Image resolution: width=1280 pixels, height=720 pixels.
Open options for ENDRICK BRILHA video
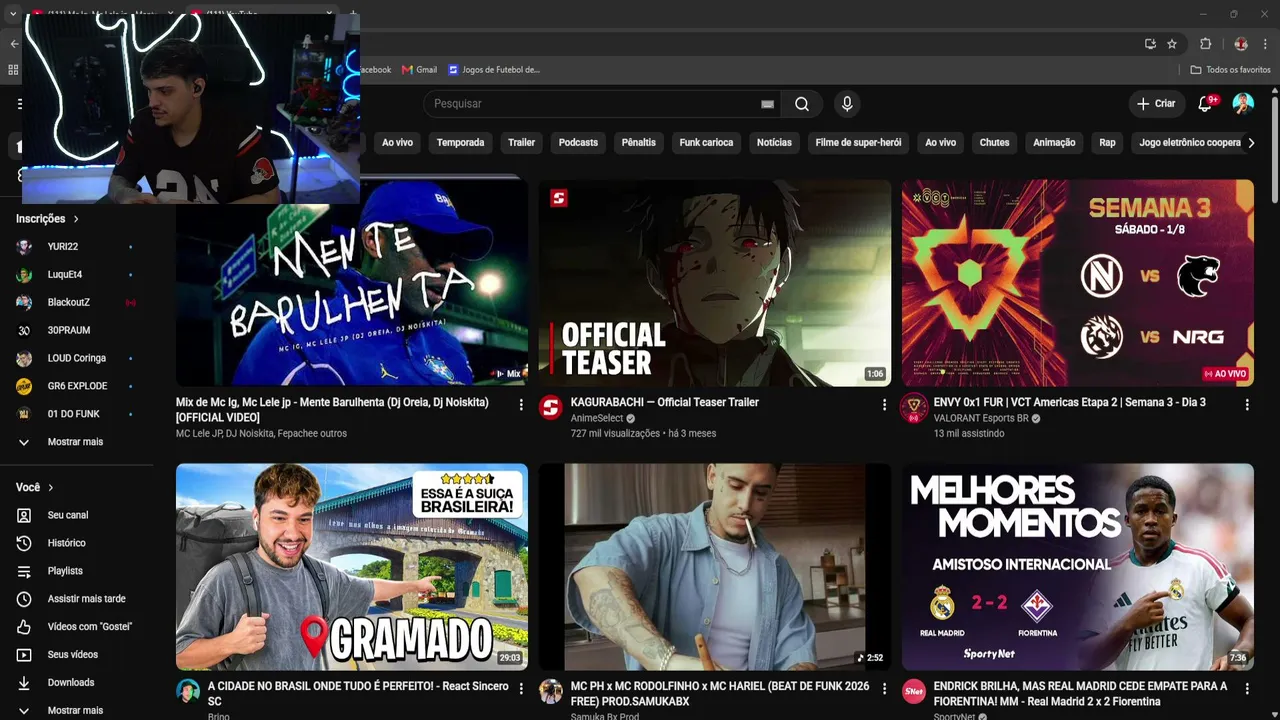coord(1247,689)
